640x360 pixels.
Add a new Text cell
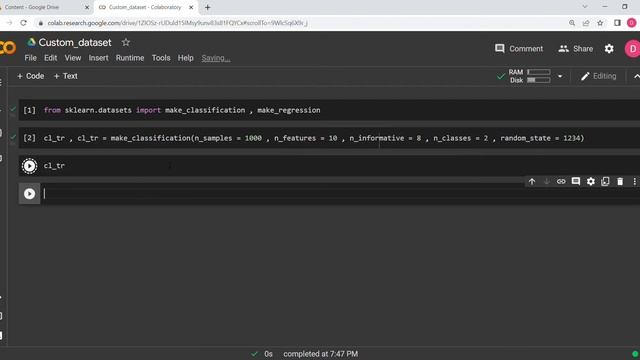pyautogui.click(x=66, y=76)
